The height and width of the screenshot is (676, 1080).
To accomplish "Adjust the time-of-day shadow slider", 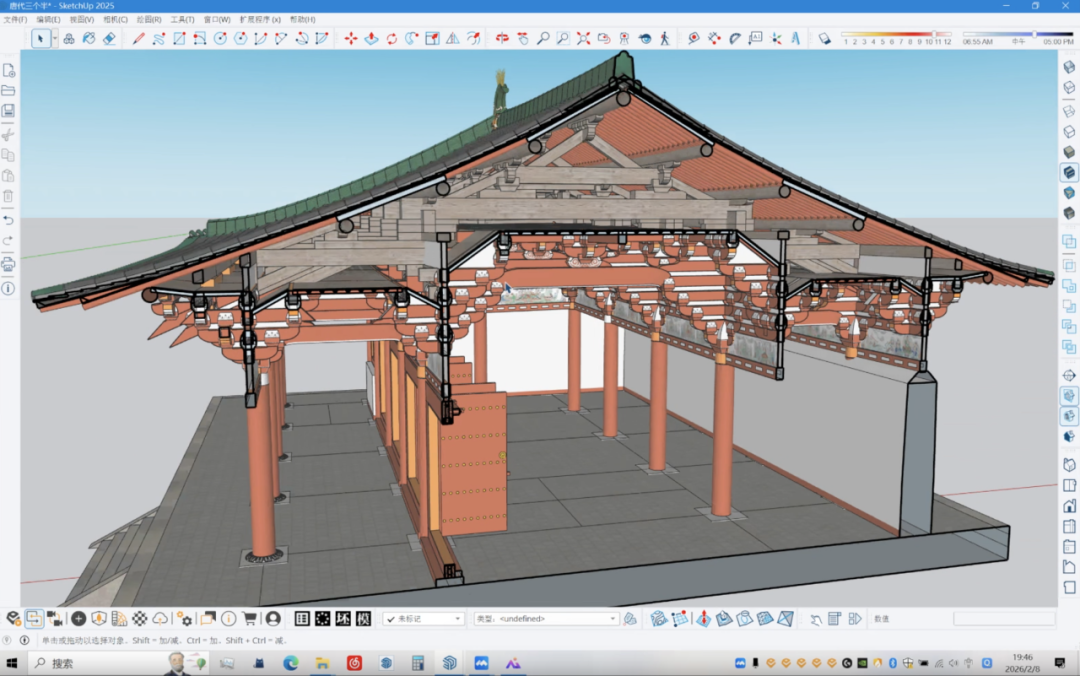I will [x=1017, y=34].
